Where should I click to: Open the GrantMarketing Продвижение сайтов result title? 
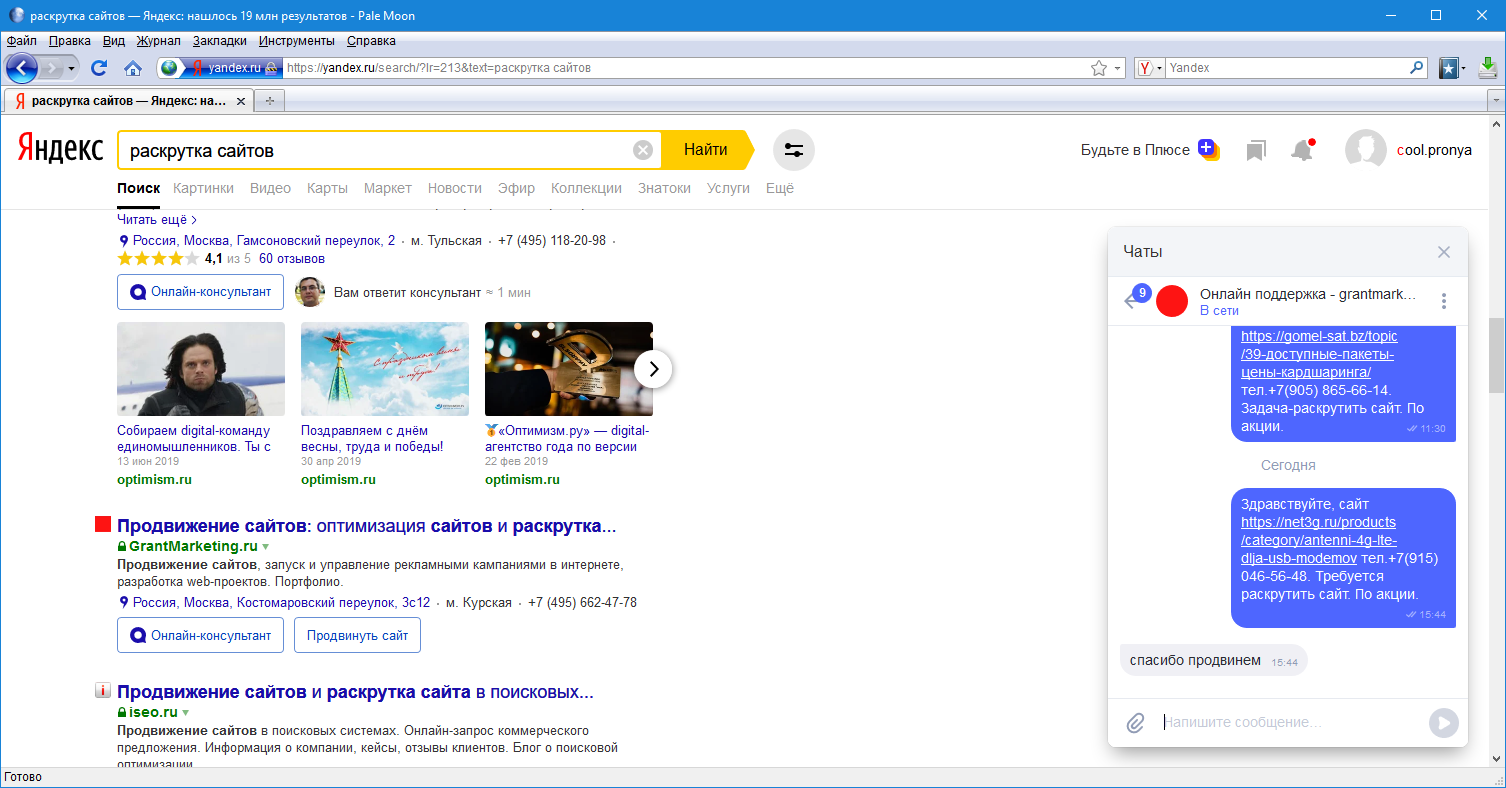tap(366, 526)
